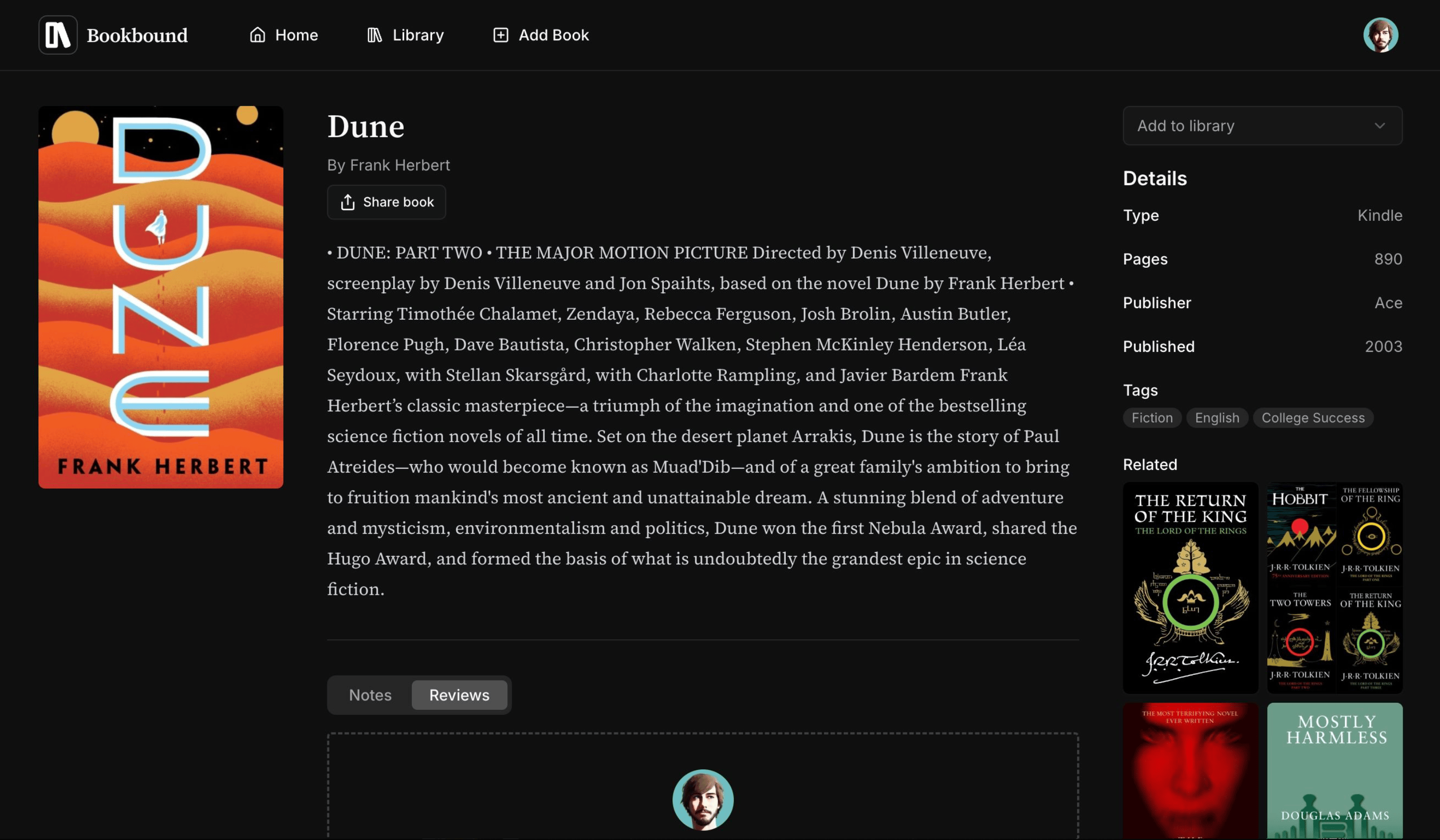
Task: Open the red face horror novel thumbnail
Action: click(1190, 771)
